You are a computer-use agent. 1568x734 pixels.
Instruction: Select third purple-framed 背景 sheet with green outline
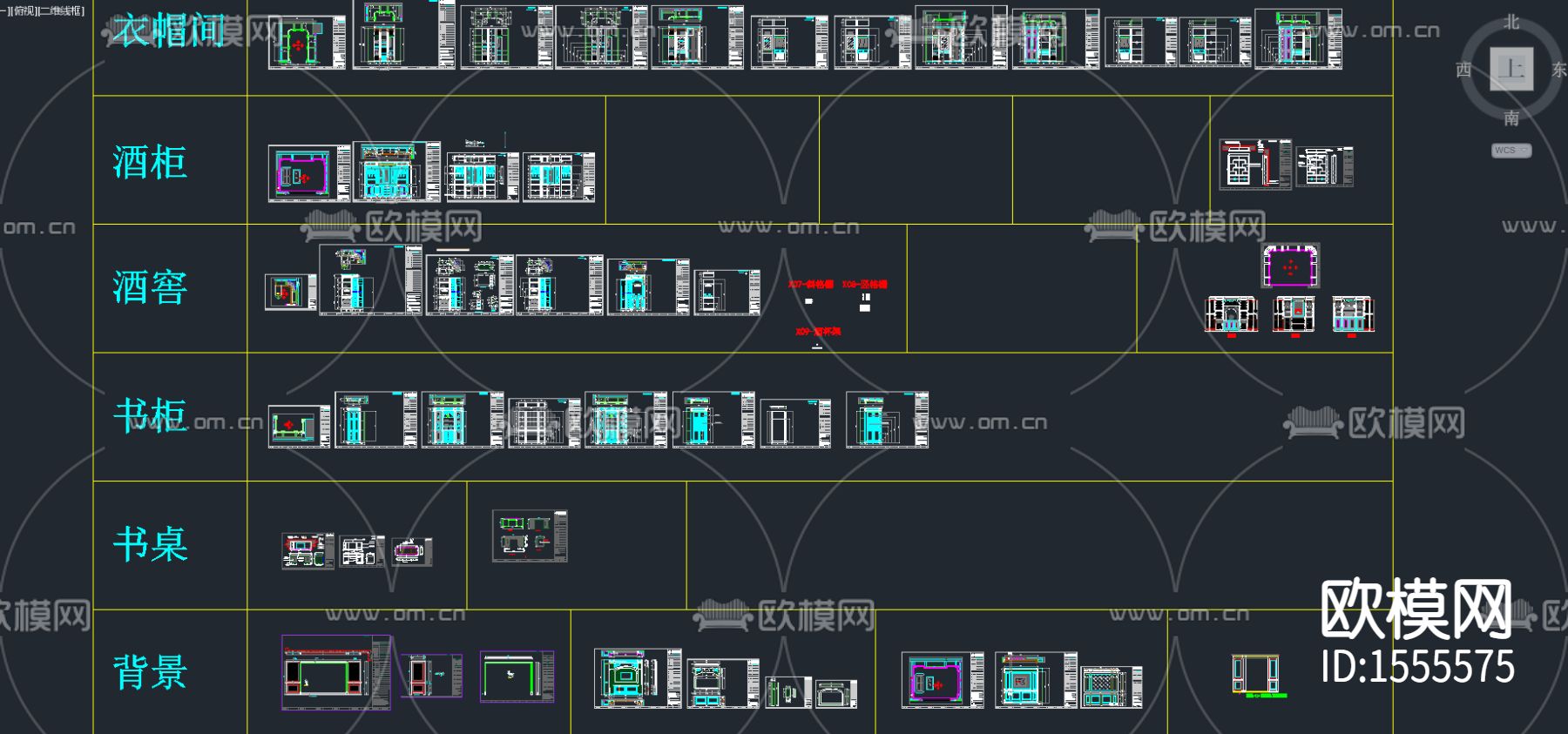517,676
